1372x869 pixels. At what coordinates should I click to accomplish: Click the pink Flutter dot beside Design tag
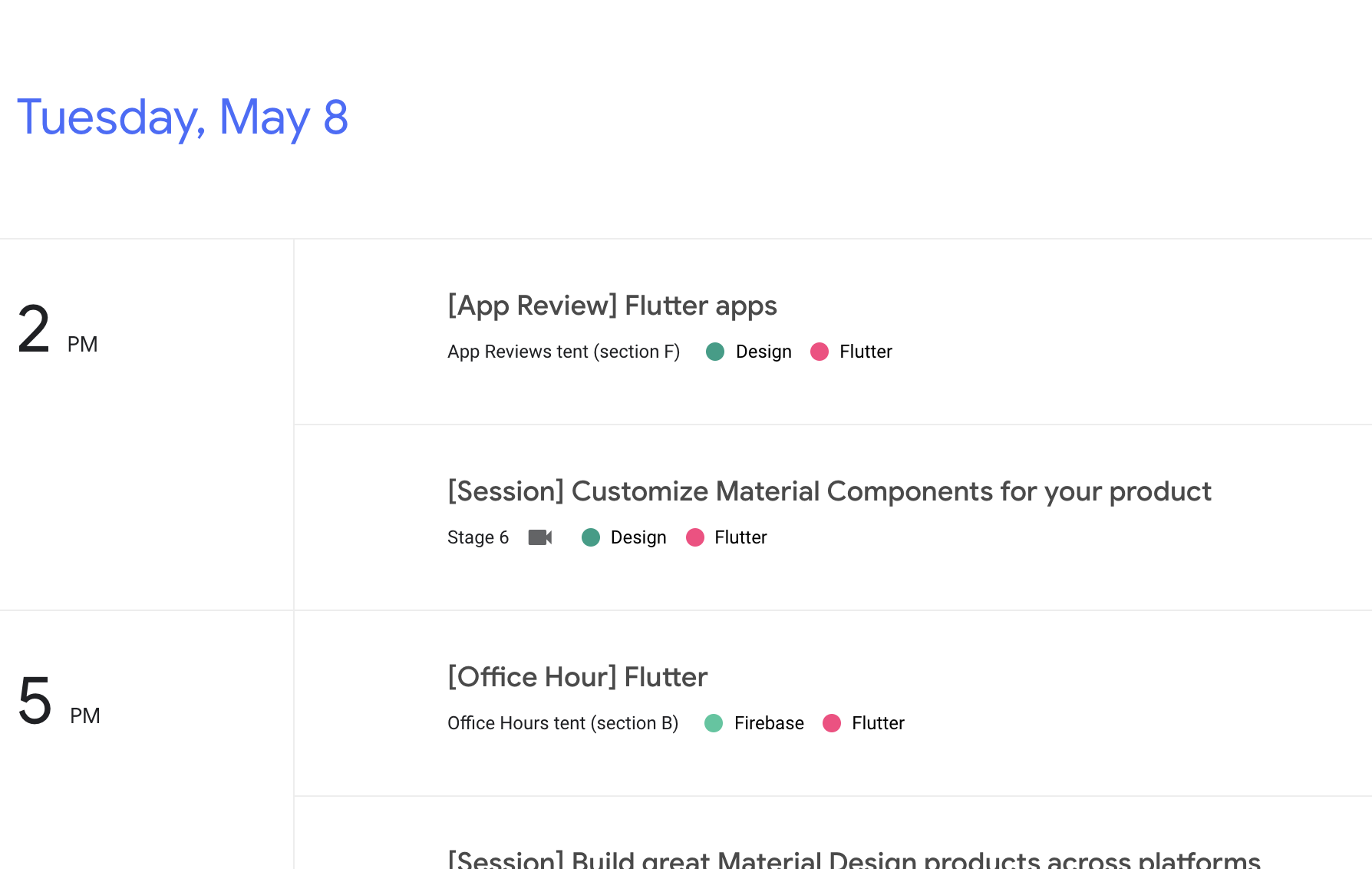[x=820, y=352]
